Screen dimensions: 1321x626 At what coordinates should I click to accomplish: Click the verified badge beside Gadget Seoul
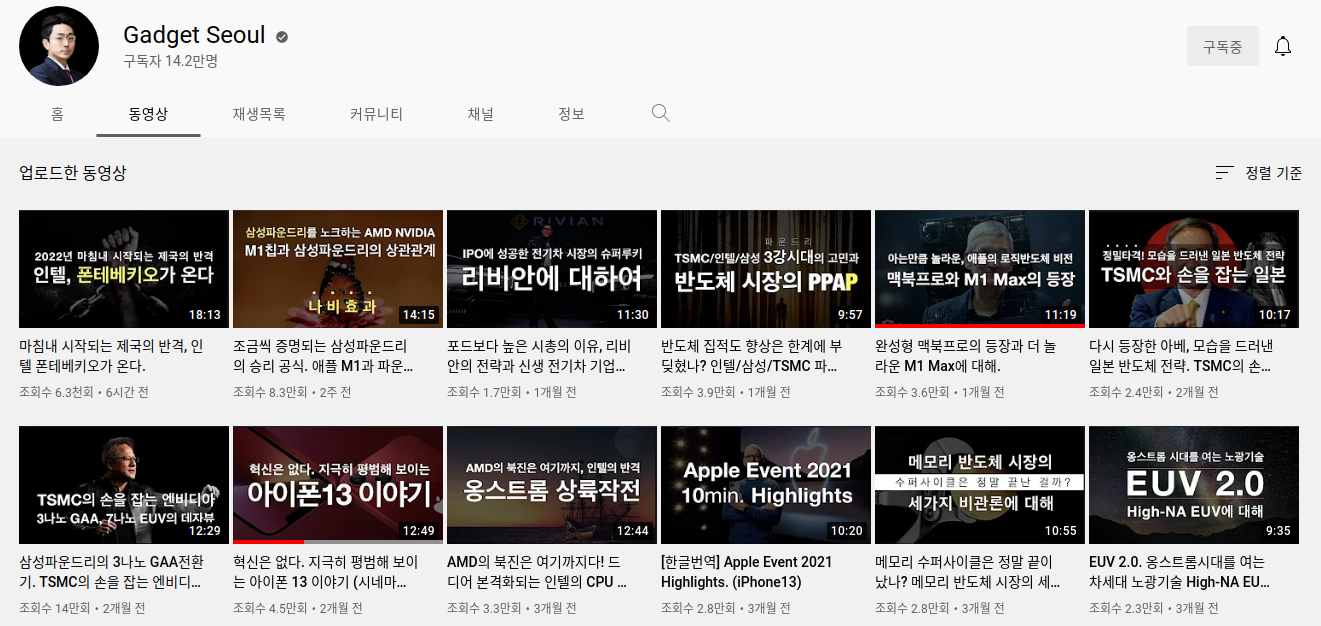(282, 37)
